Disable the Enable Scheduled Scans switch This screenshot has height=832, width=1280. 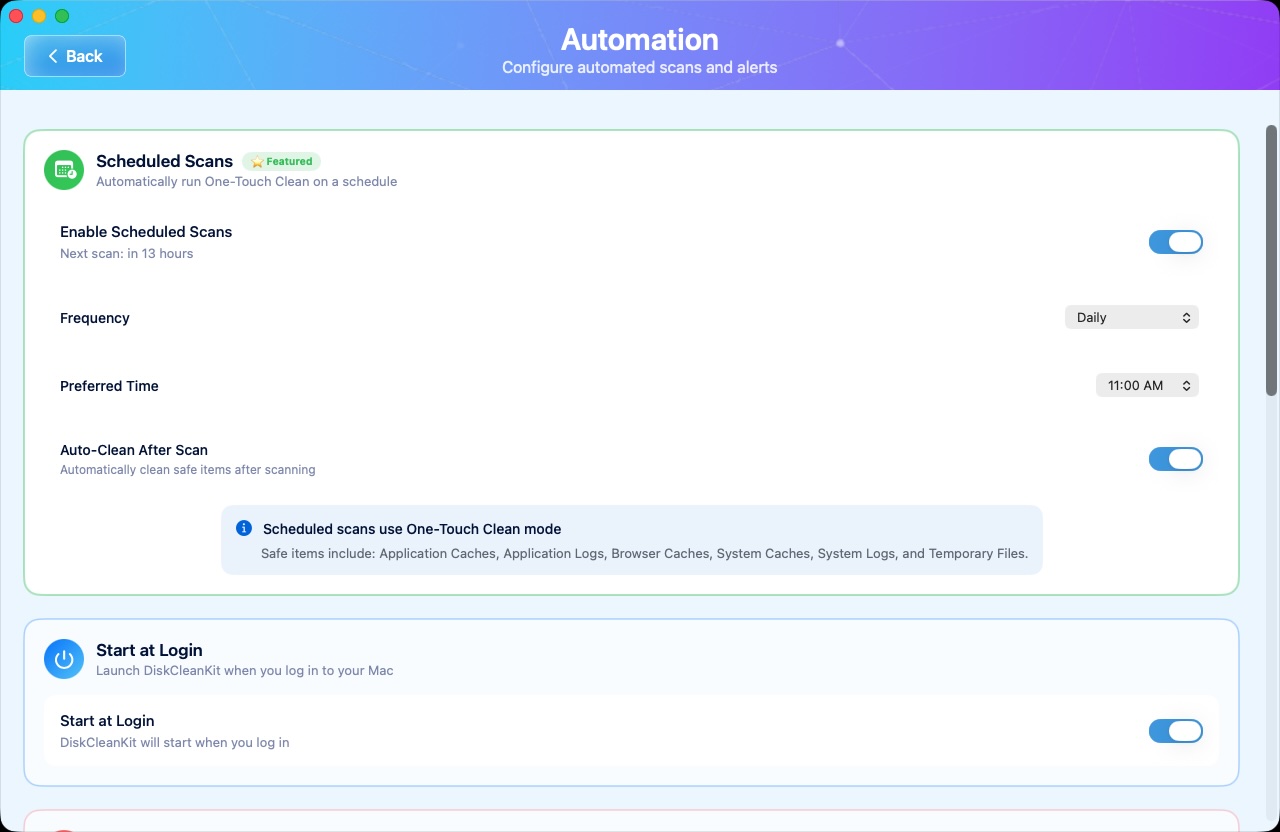coord(1175,242)
